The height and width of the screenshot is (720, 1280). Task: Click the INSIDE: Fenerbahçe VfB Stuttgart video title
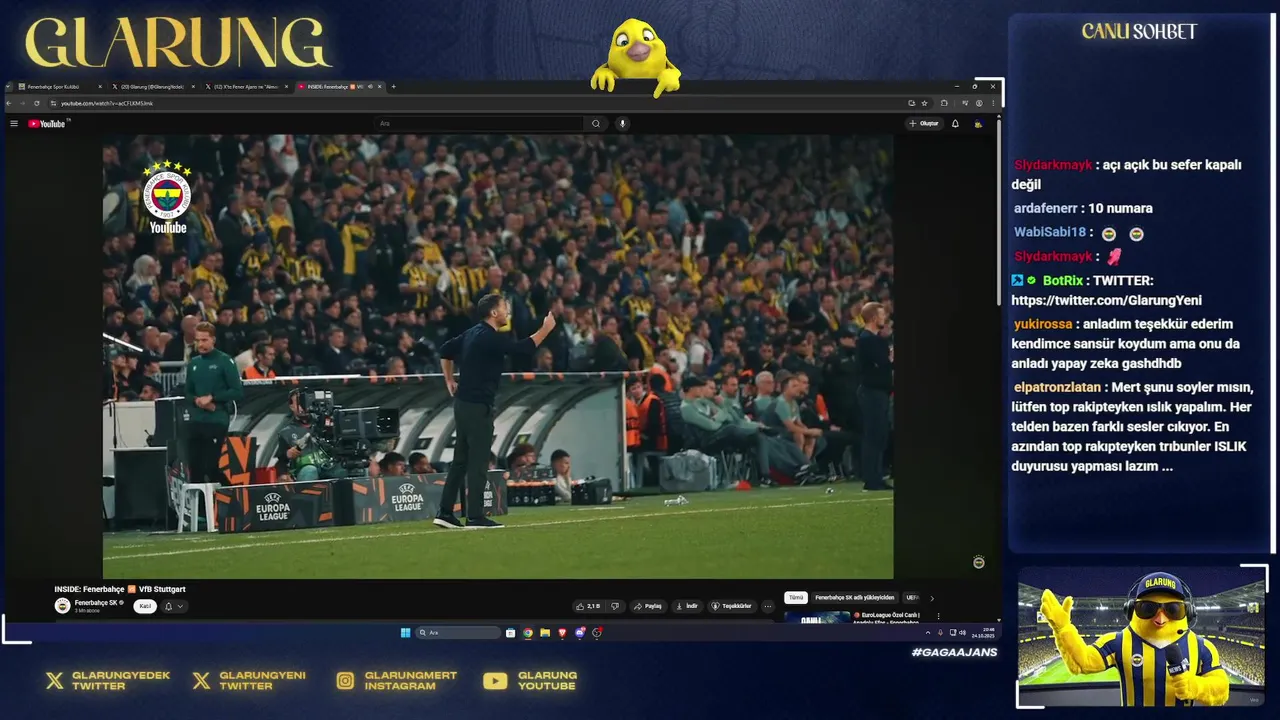[x=120, y=589]
